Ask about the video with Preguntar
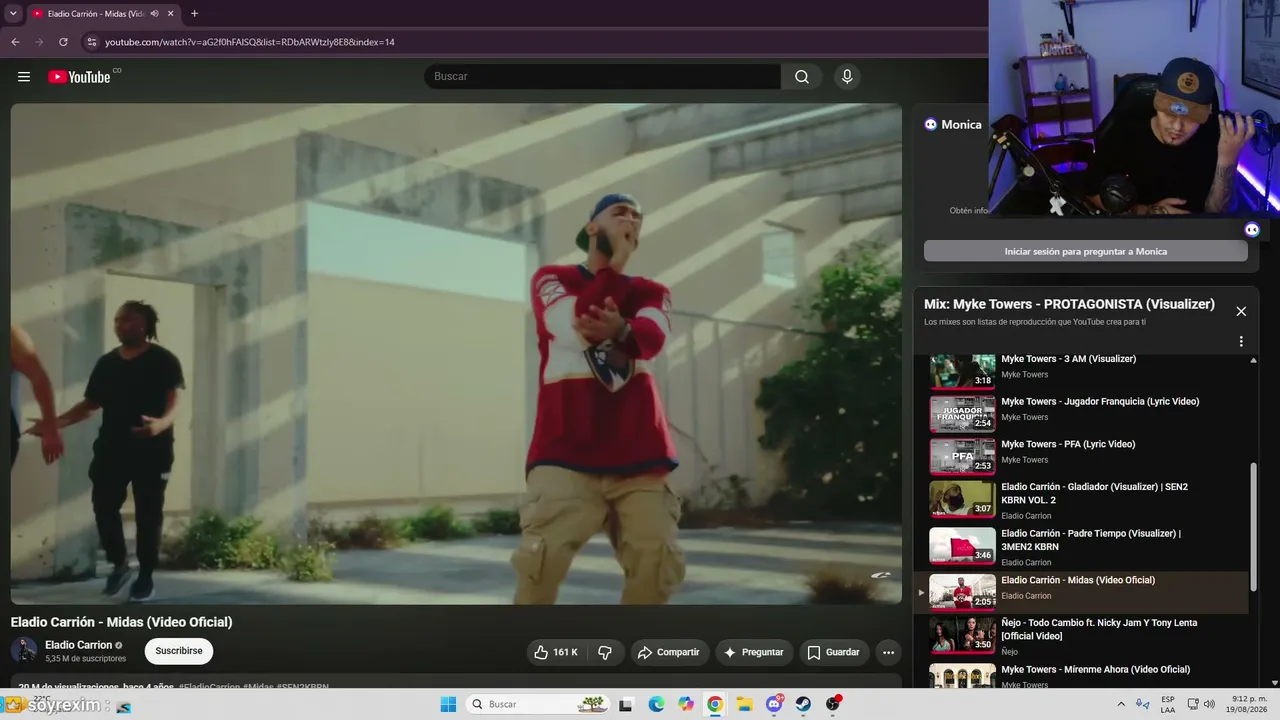This screenshot has width=1280, height=720. (754, 652)
